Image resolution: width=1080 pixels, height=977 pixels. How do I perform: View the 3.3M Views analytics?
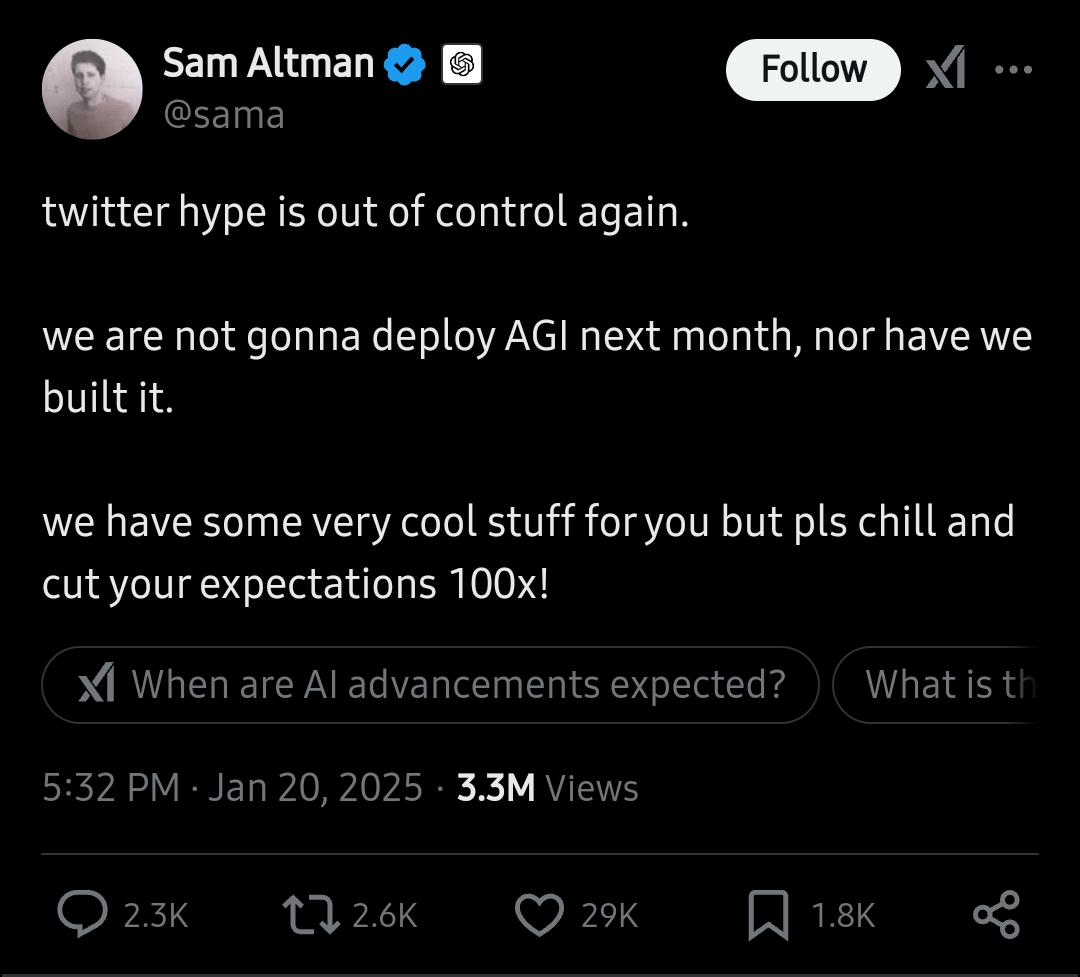547,788
